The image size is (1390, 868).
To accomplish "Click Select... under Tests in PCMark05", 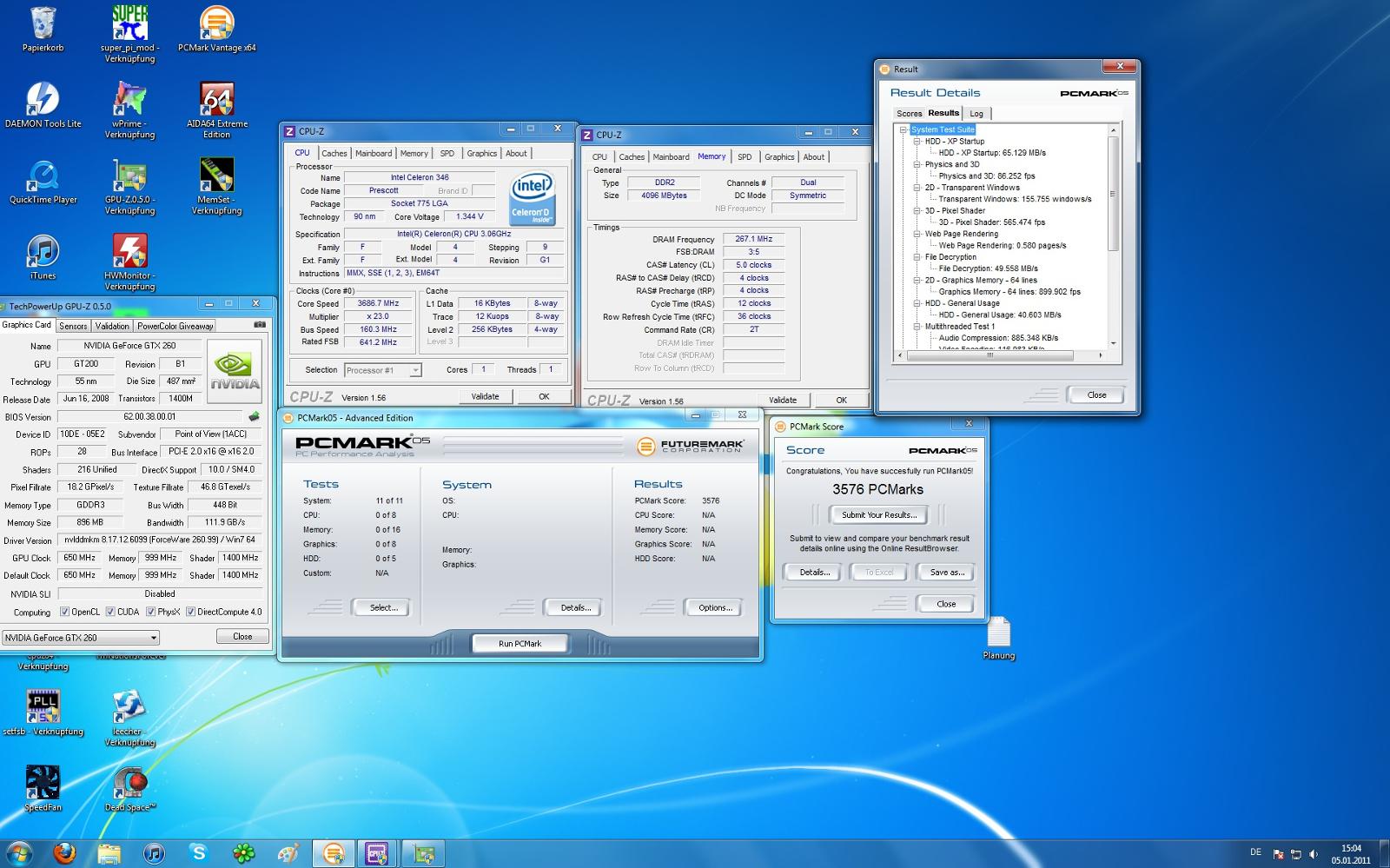I will coord(383,607).
